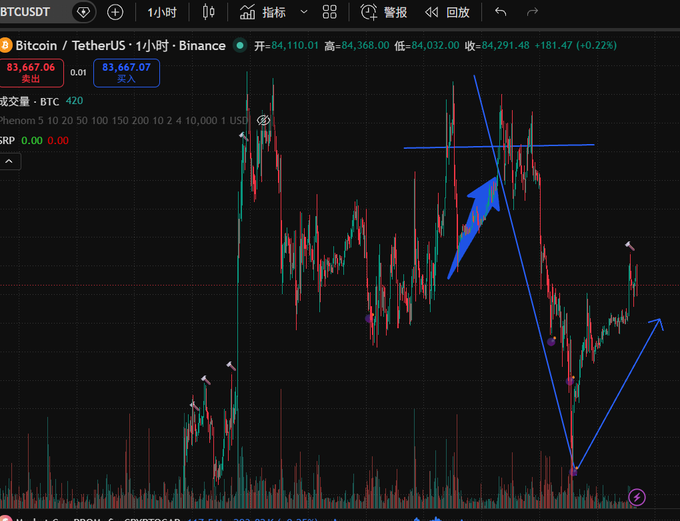Open the 1小时 interval selector
The image size is (680, 521).
pyautogui.click(x=162, y=13)
